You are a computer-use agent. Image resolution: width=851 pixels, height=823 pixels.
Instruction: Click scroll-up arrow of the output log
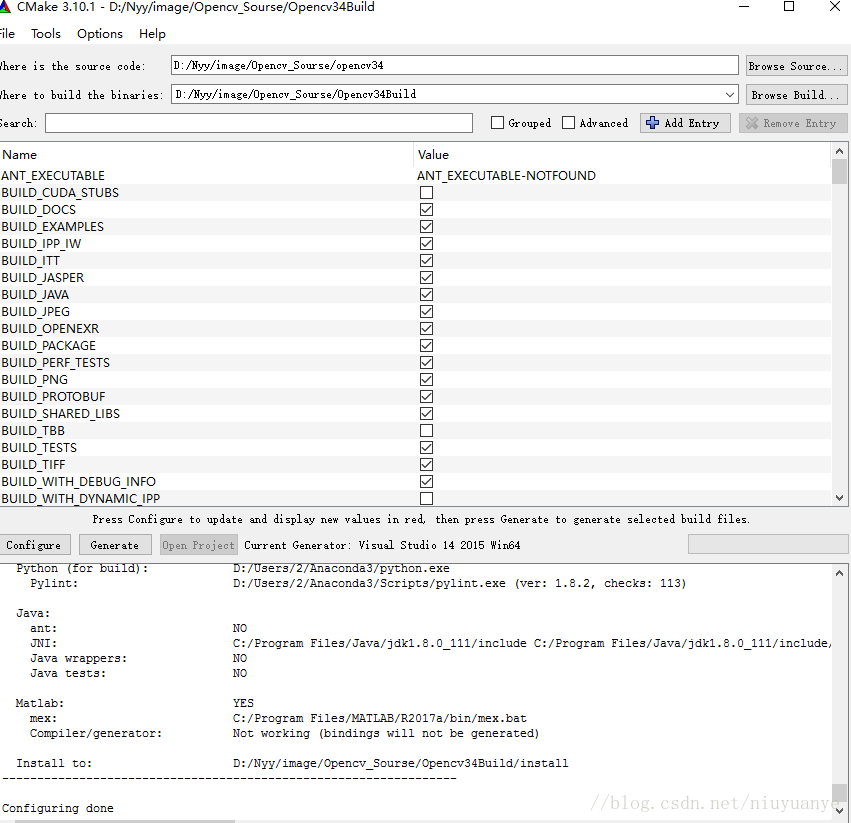[839, 573]
